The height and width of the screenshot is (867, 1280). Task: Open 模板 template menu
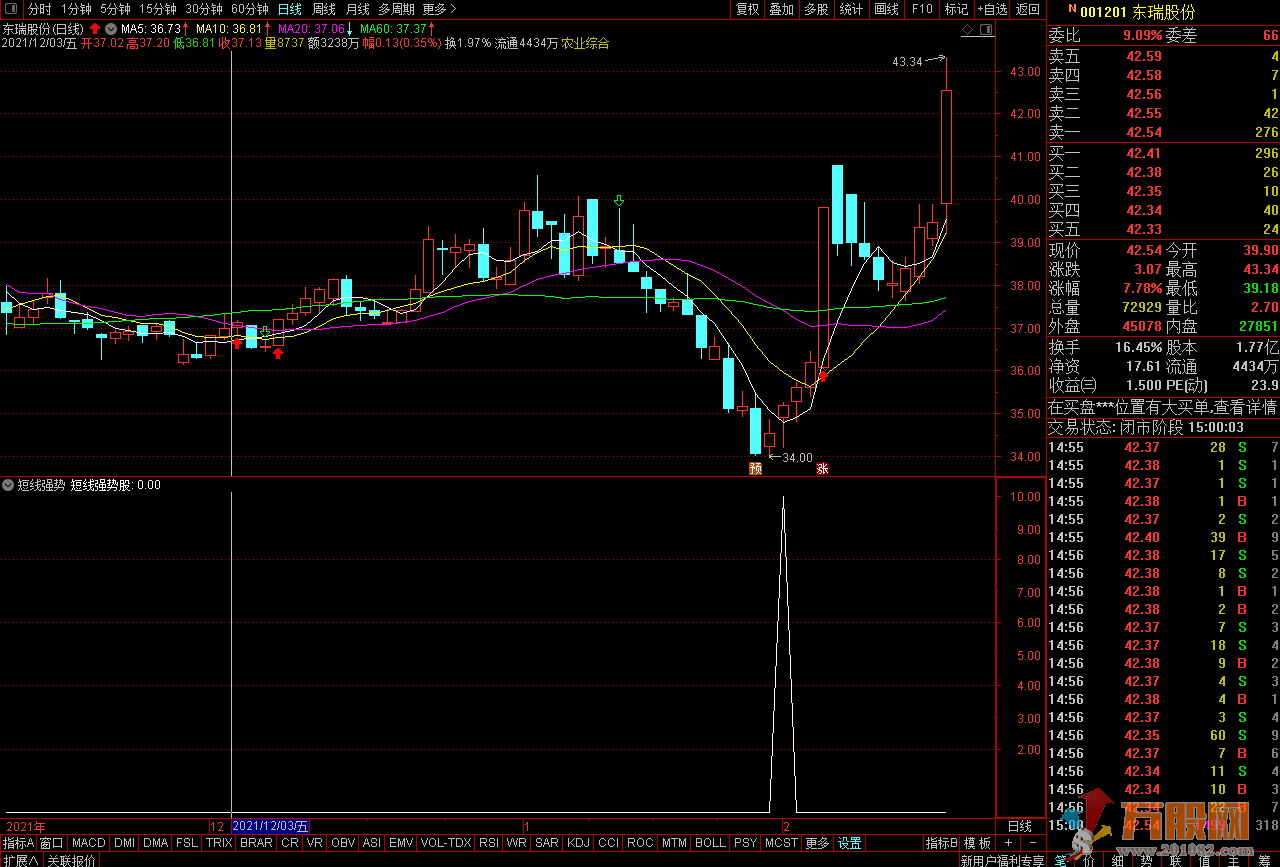(978, 843)
